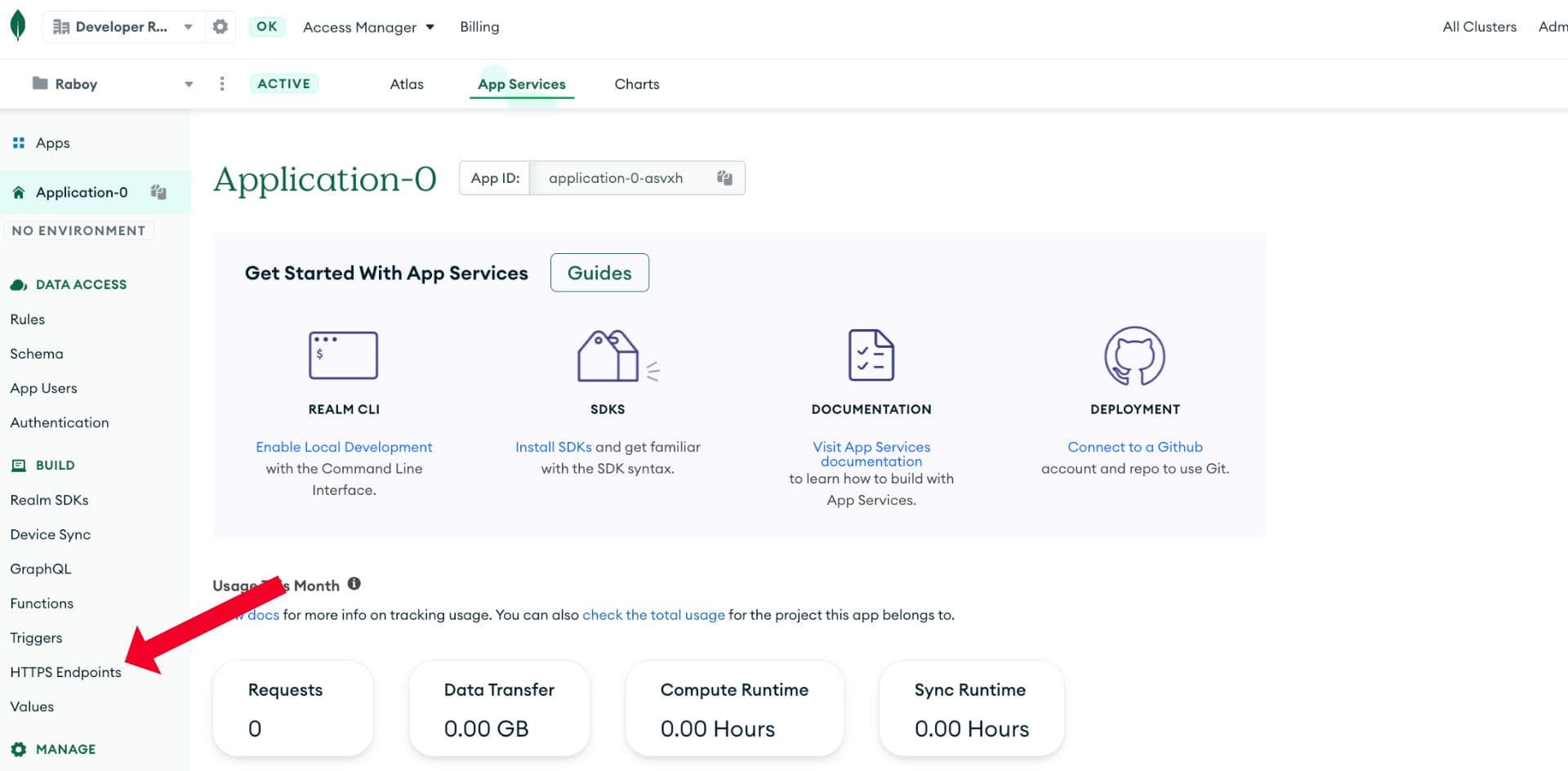Expand the Raboy project selector
Screen dimensions: 1568x771
pos(188,83)
